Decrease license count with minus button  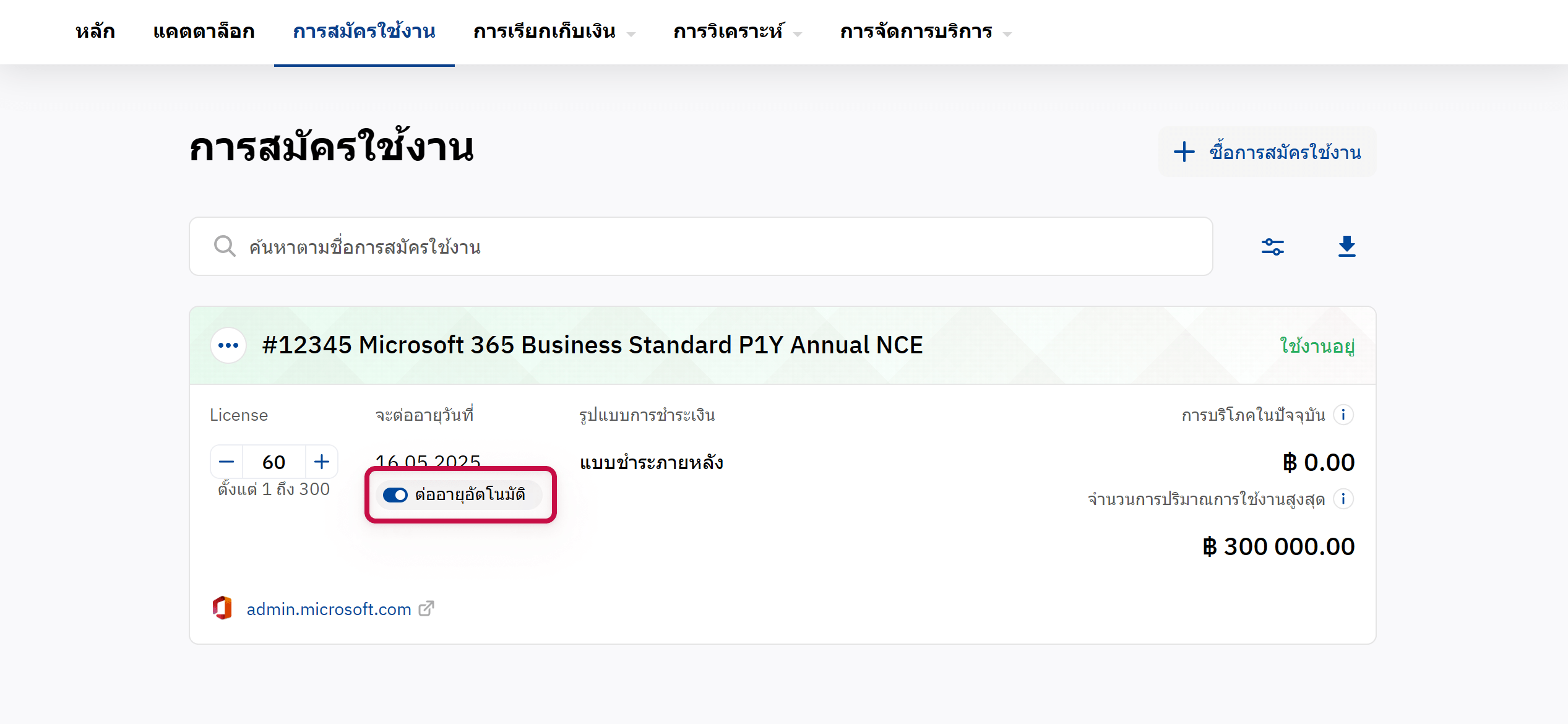point(226,462)
